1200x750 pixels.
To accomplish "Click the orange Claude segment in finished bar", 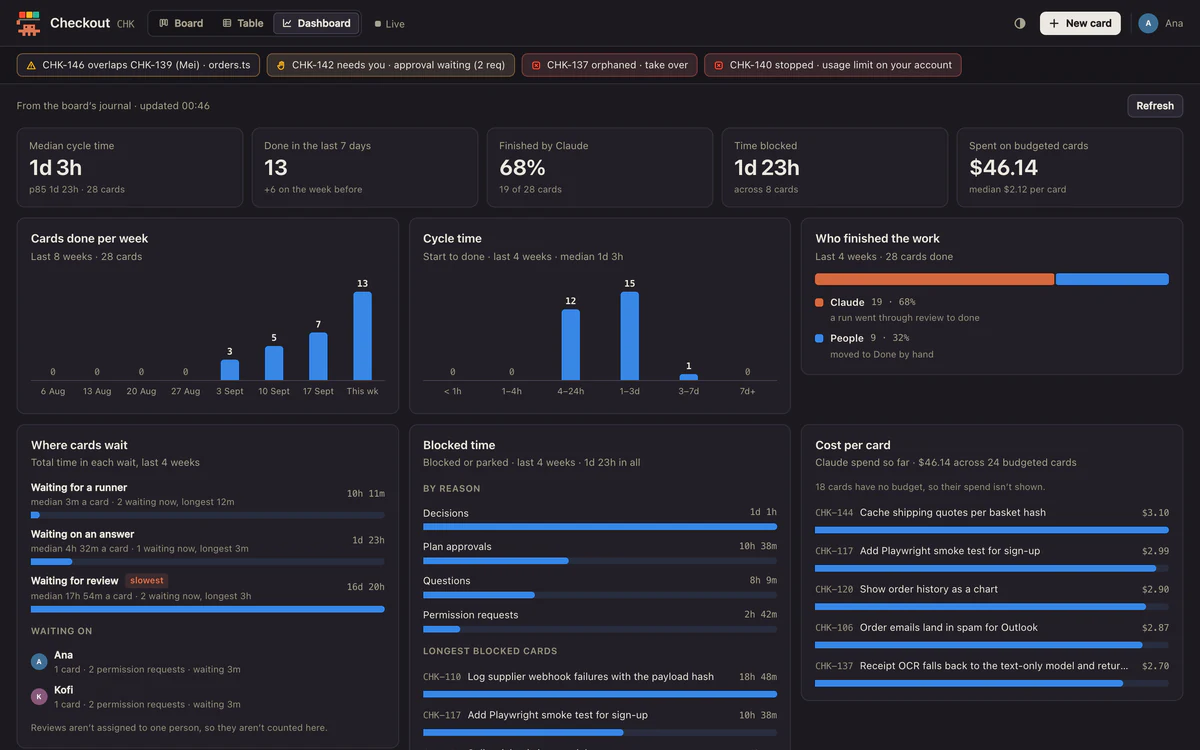I will click(934, 279).
